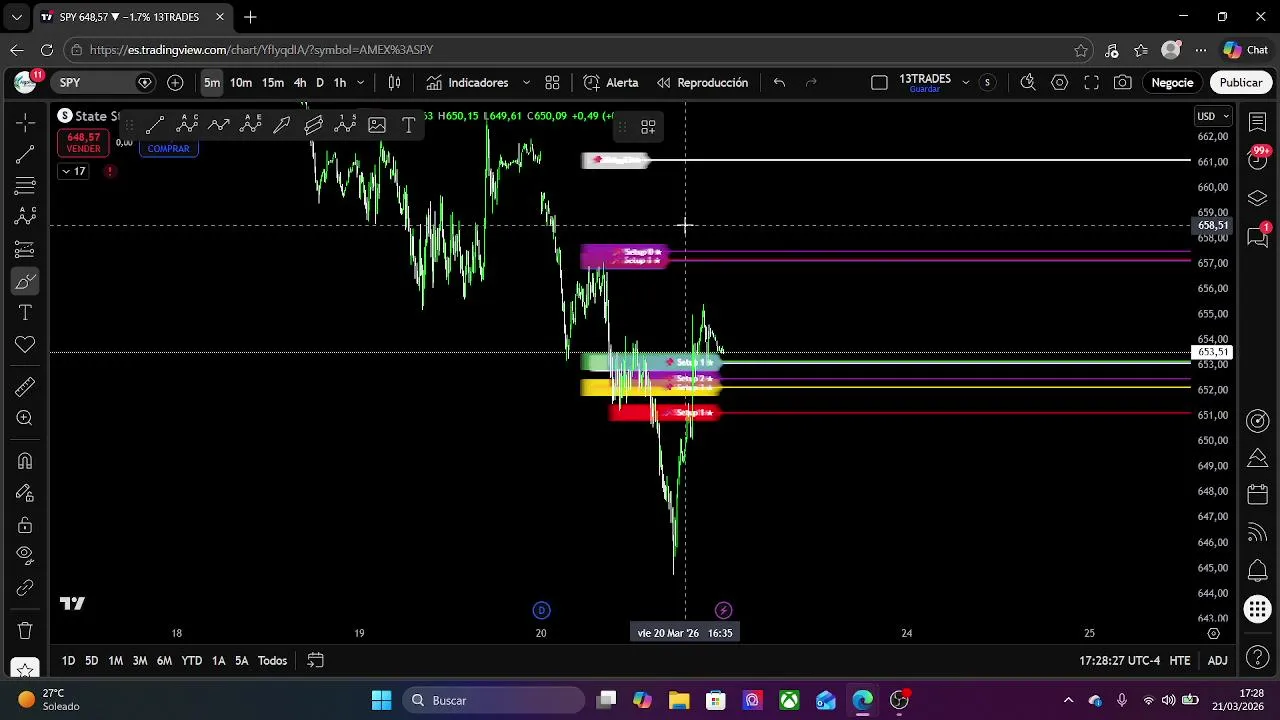Open the layout setup square icon
Viewport: 1280px width, 720px height.
tap(879, 83)
